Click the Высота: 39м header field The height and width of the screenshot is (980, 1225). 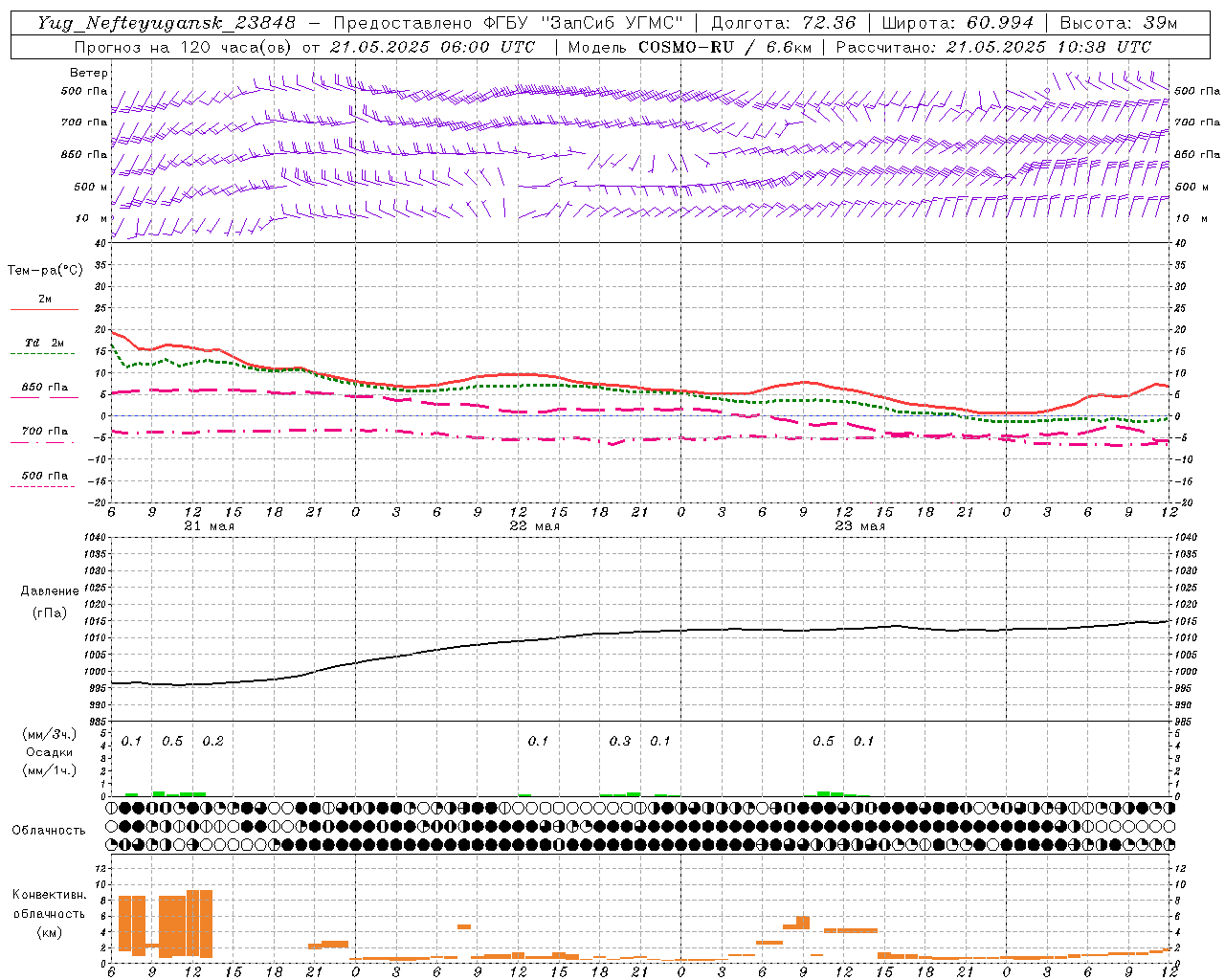1119,23
